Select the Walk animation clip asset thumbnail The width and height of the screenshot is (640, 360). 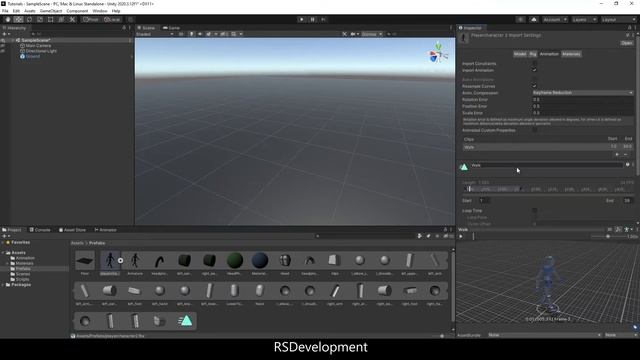[x=185, y=321]
